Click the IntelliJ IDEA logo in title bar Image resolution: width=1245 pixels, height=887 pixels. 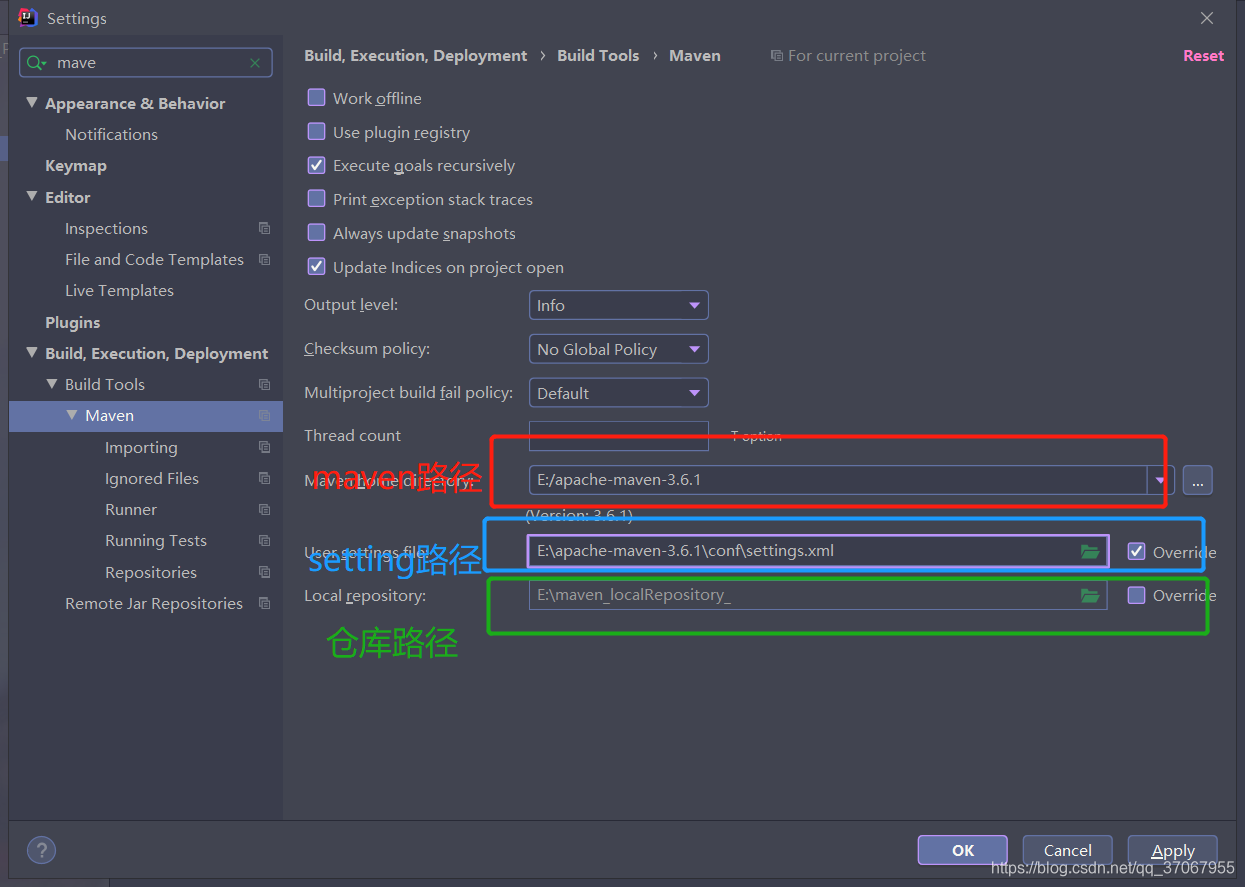[28, 18]
